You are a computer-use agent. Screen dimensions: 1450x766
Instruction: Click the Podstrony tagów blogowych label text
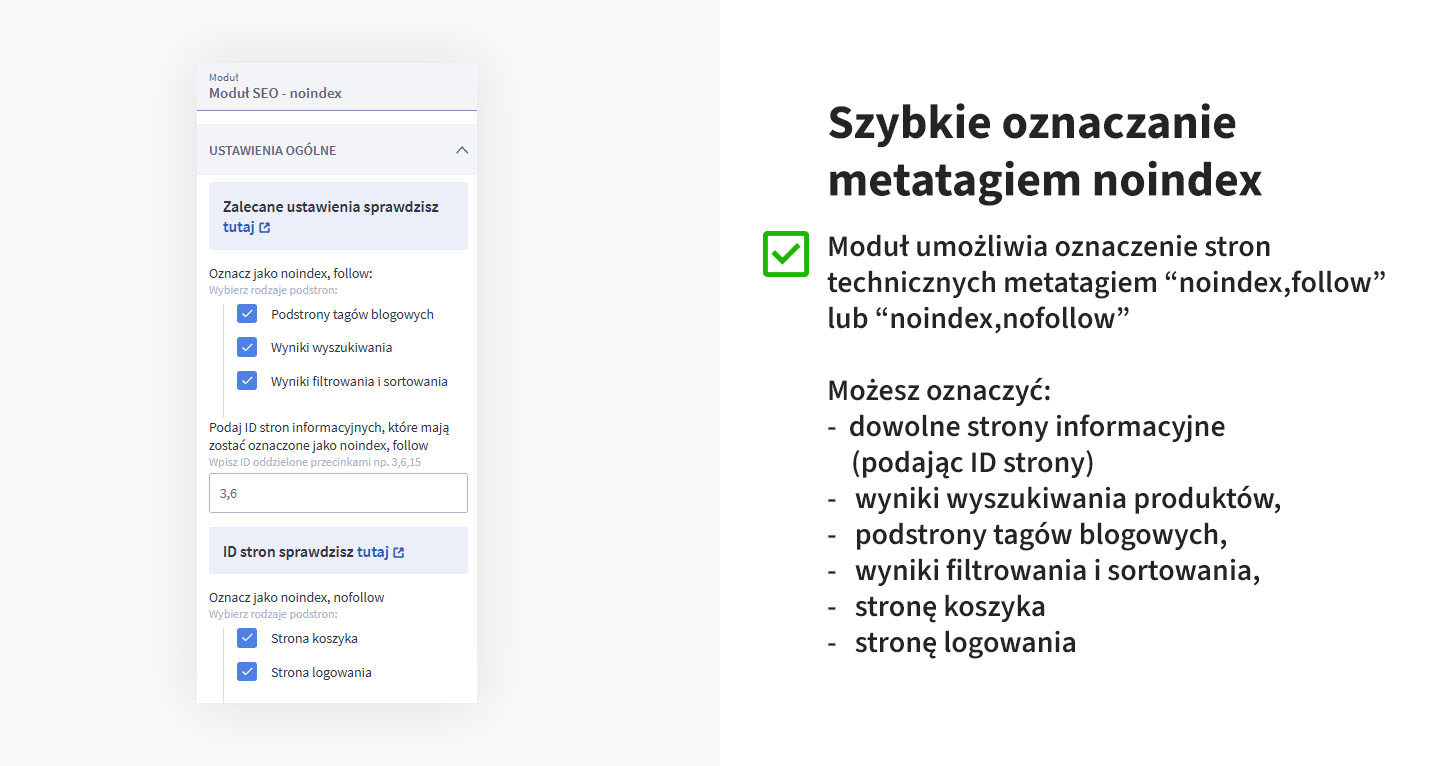point(352,314)
